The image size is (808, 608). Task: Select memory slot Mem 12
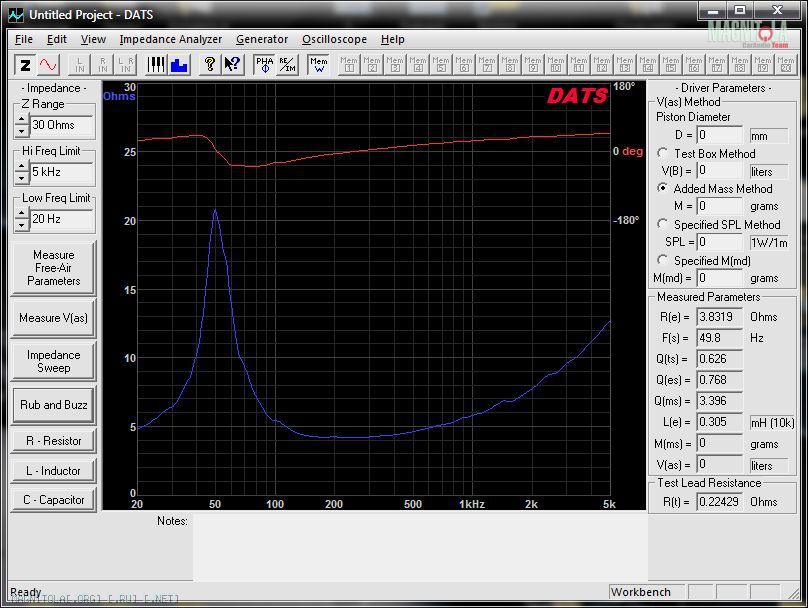[601, 65]
